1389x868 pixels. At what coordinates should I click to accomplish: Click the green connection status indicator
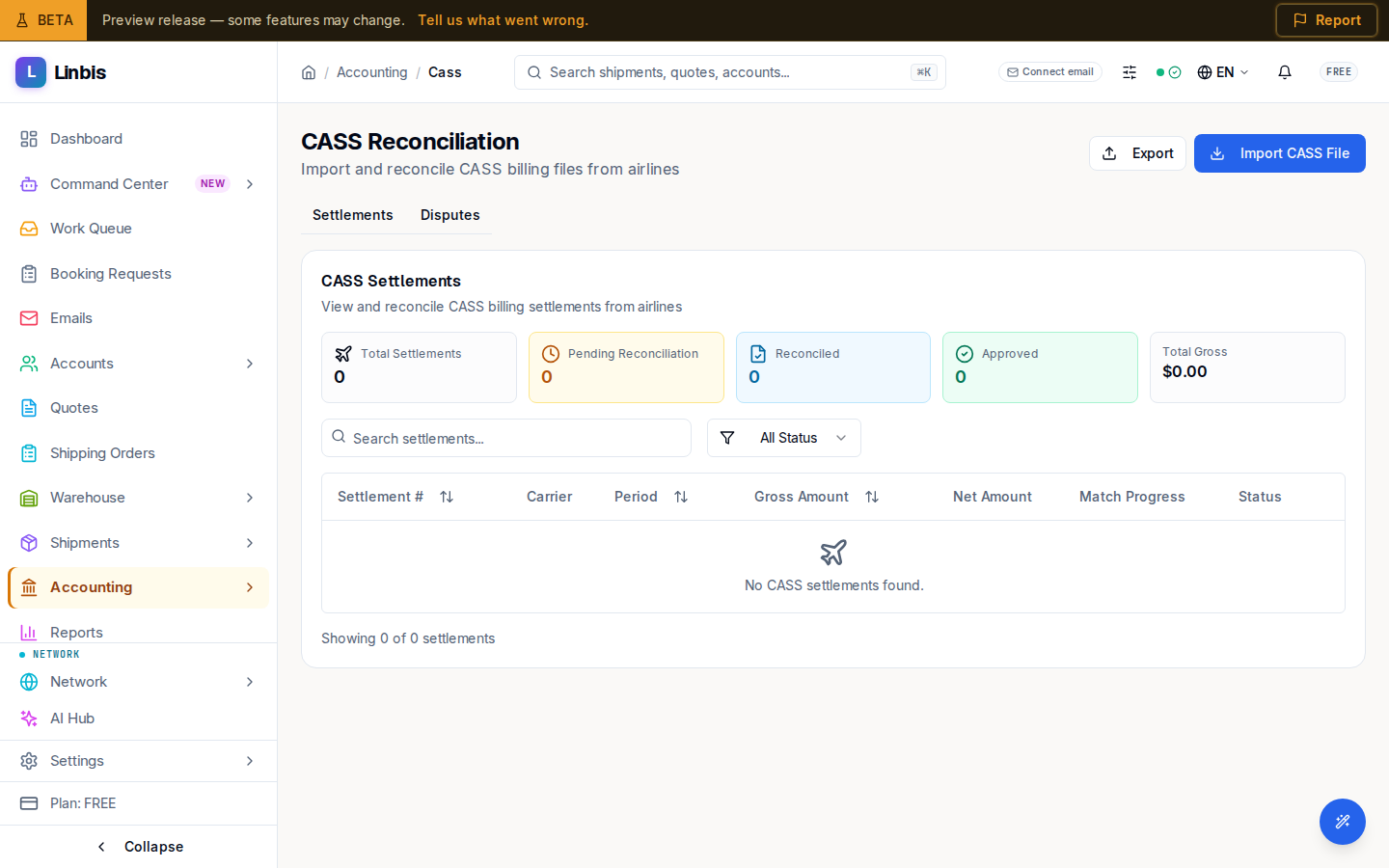(1168, 72)
